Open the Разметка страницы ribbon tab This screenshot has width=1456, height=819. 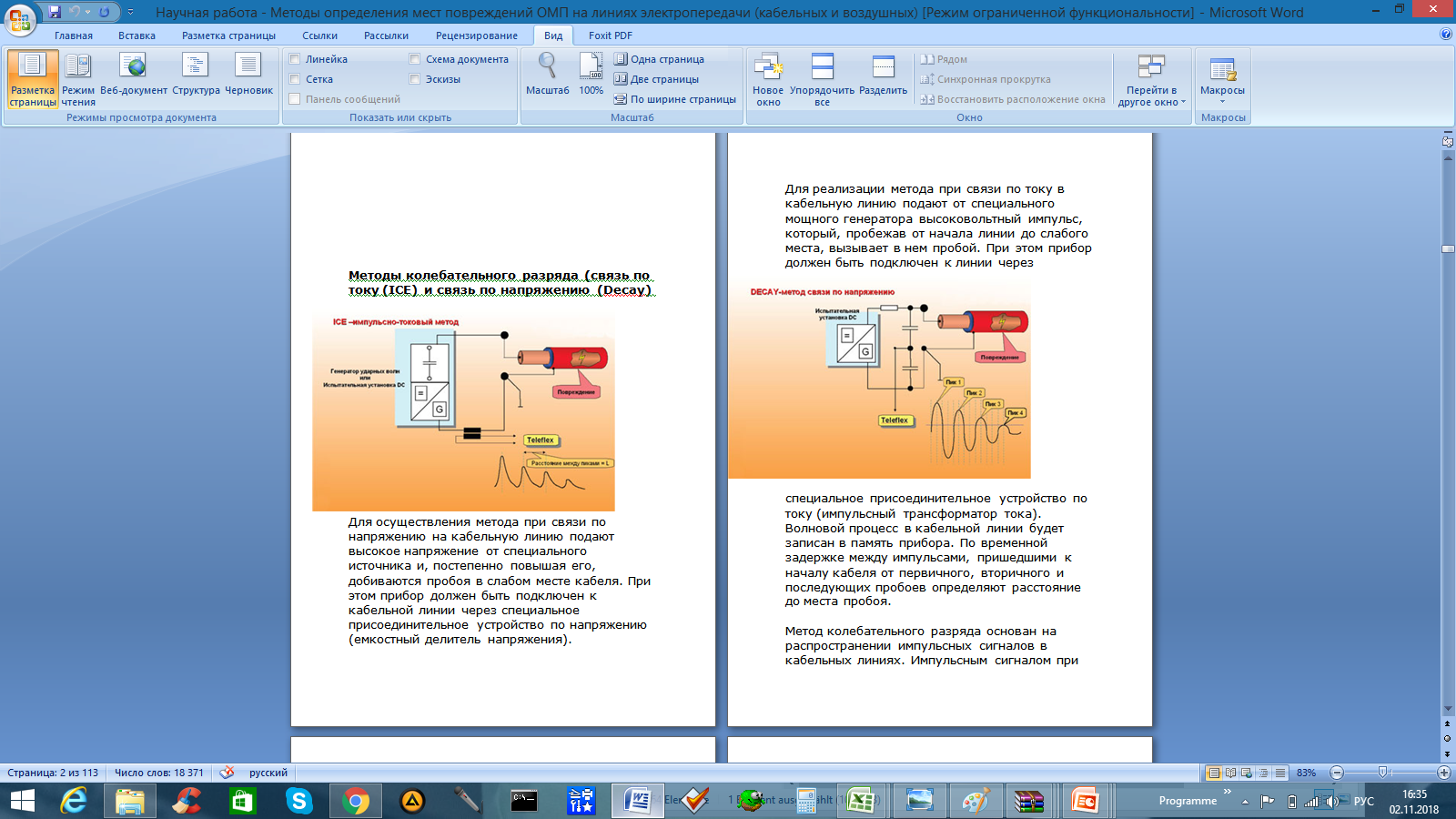click(x=228, y=35)
